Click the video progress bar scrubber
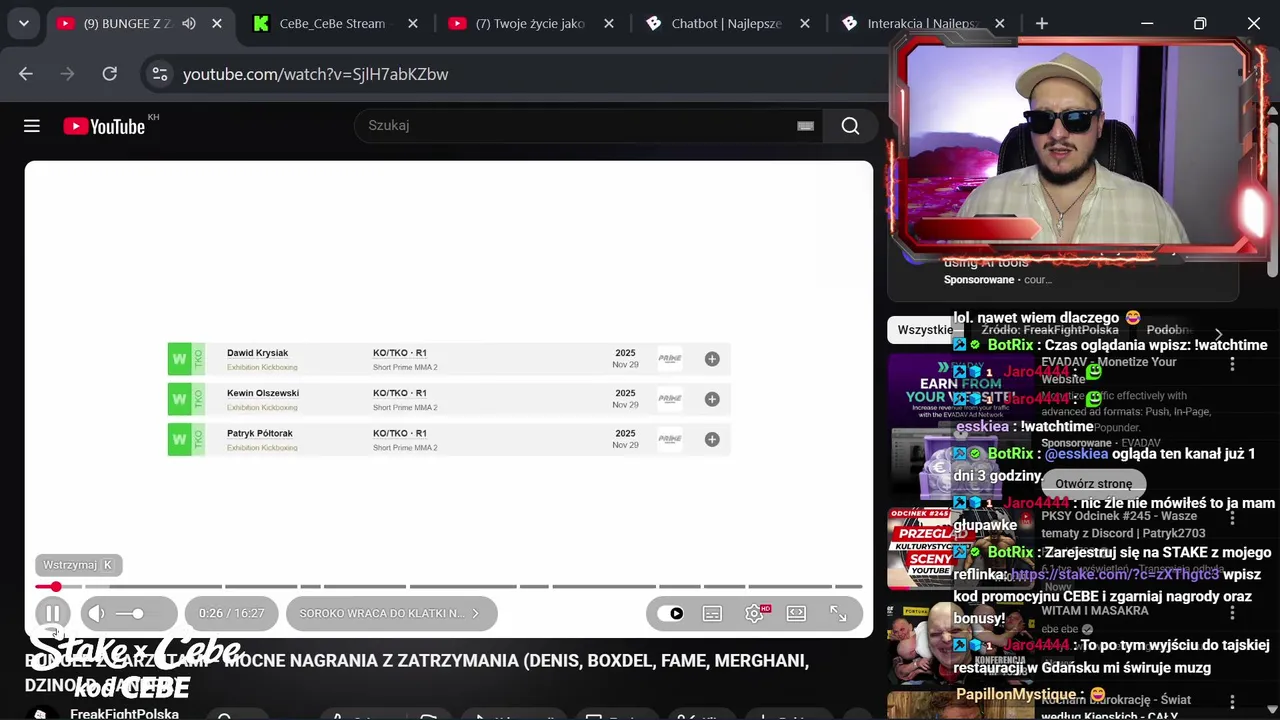 [56, 587]
